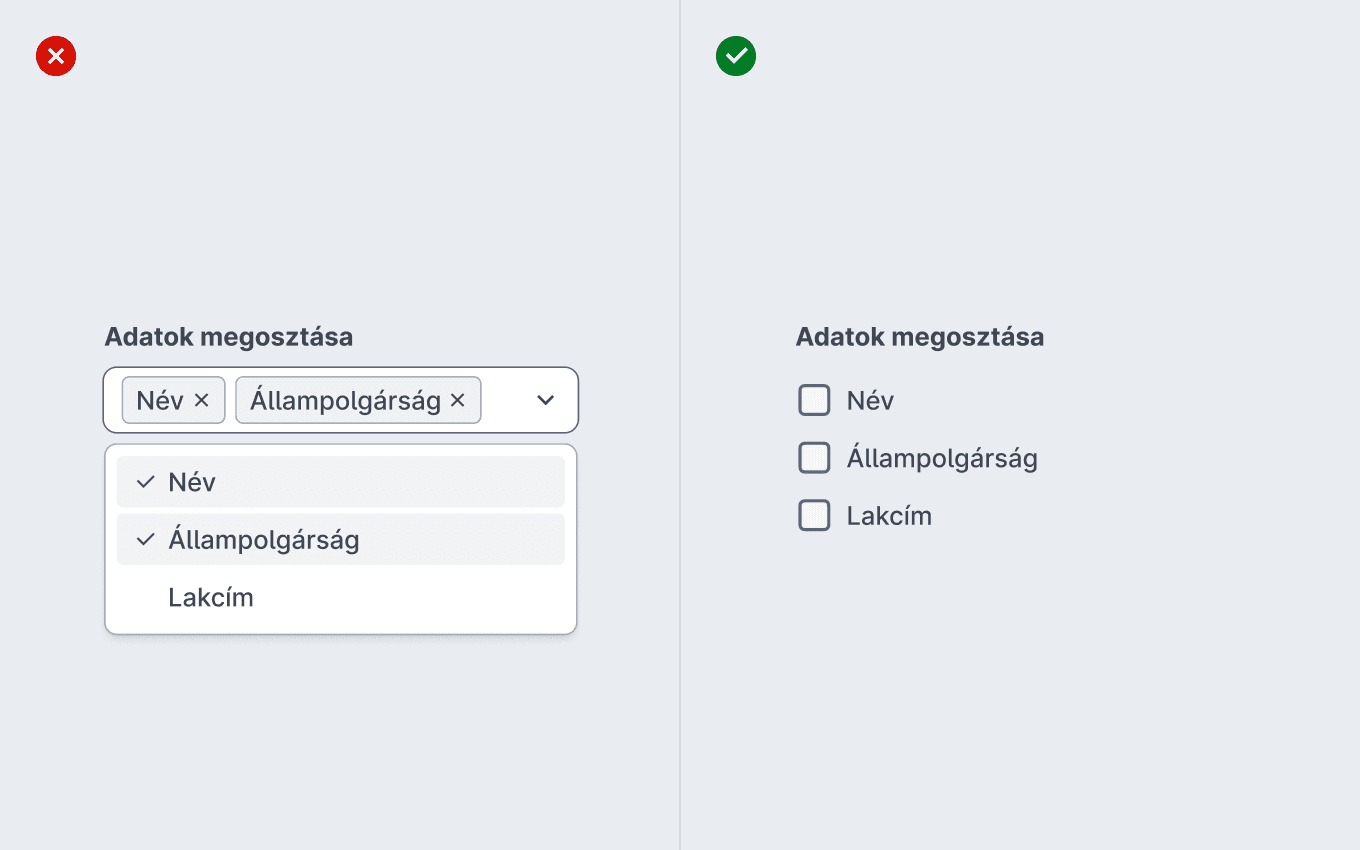Click empty space inside the multi-select field

point(506,400)
